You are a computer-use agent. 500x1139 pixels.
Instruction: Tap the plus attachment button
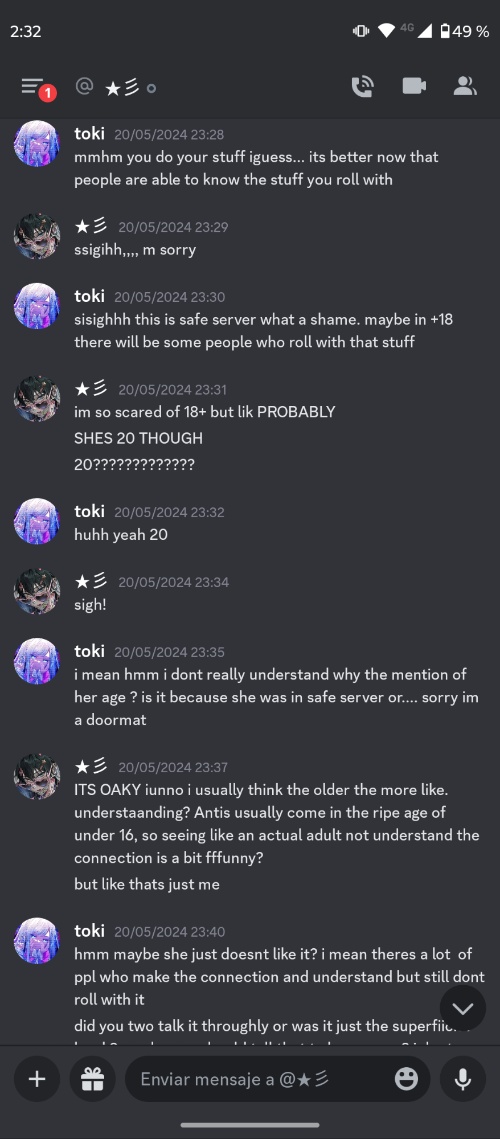(x=36, y=1079)
